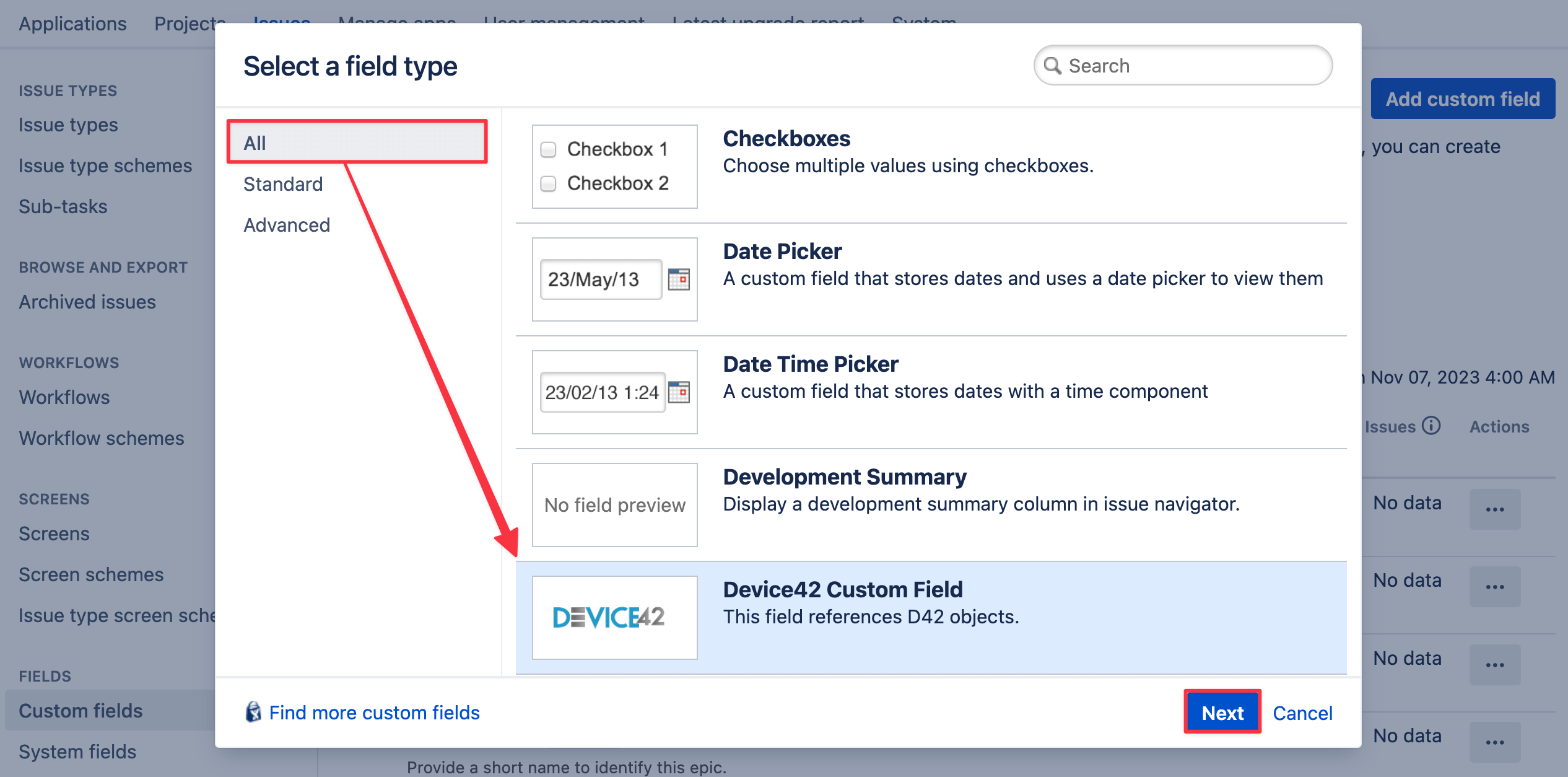
Task: Click the Add custom field button
Action: tap(1463, 98)
